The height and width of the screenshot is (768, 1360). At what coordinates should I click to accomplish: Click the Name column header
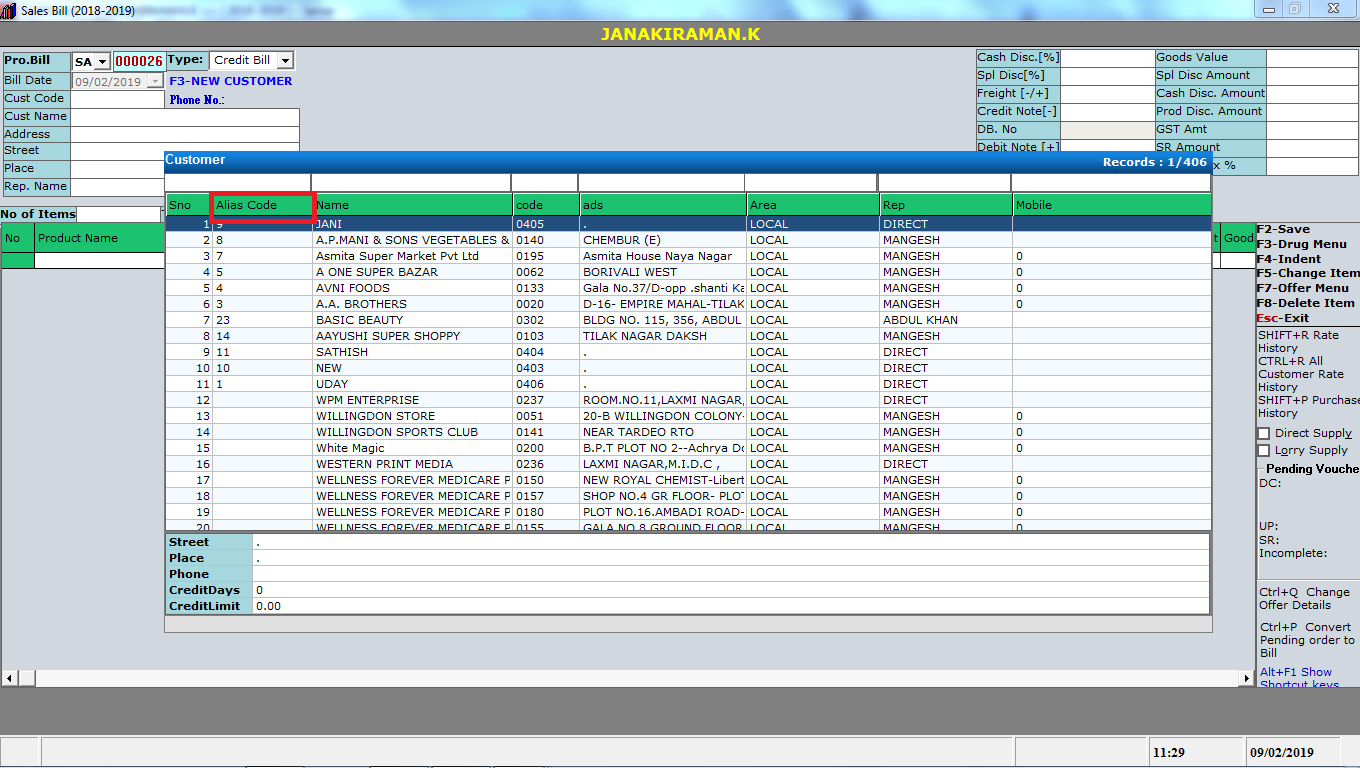(x=412, y=205)
